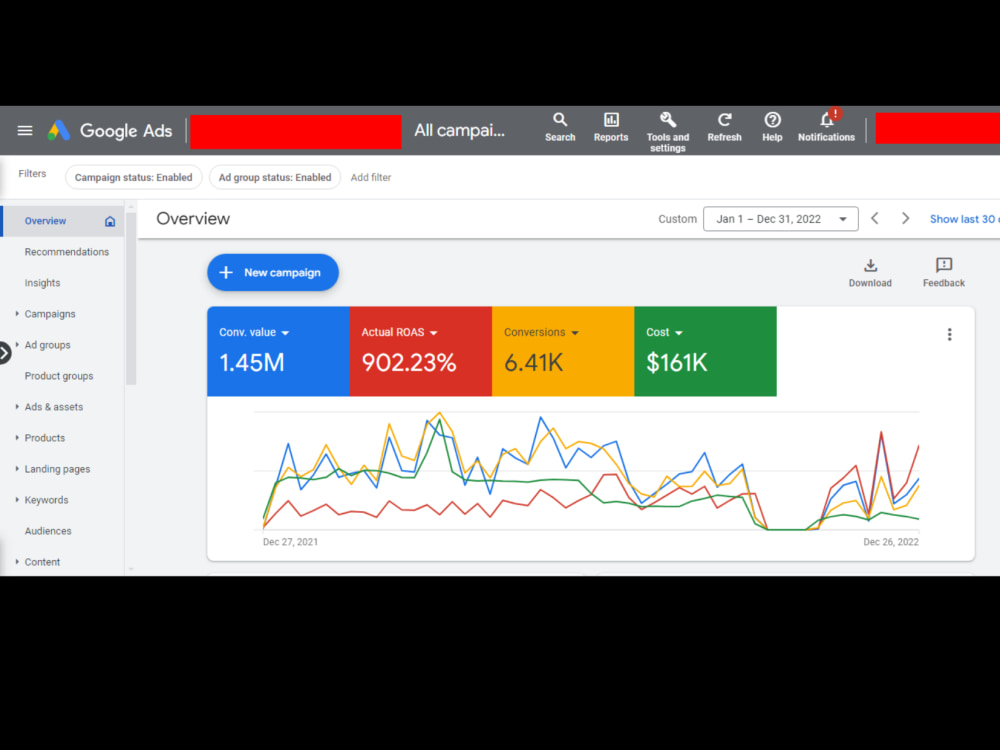This screenshot has width=1000, height=750.
Task: Open the scorecard three-dot options menu
Action: coord(950,334)
